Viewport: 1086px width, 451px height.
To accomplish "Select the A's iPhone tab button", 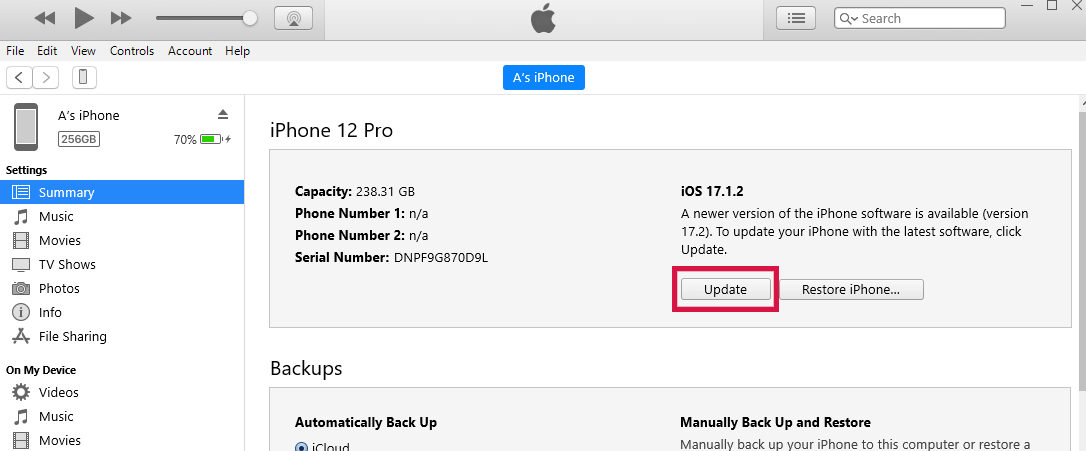I will (543, 77).
